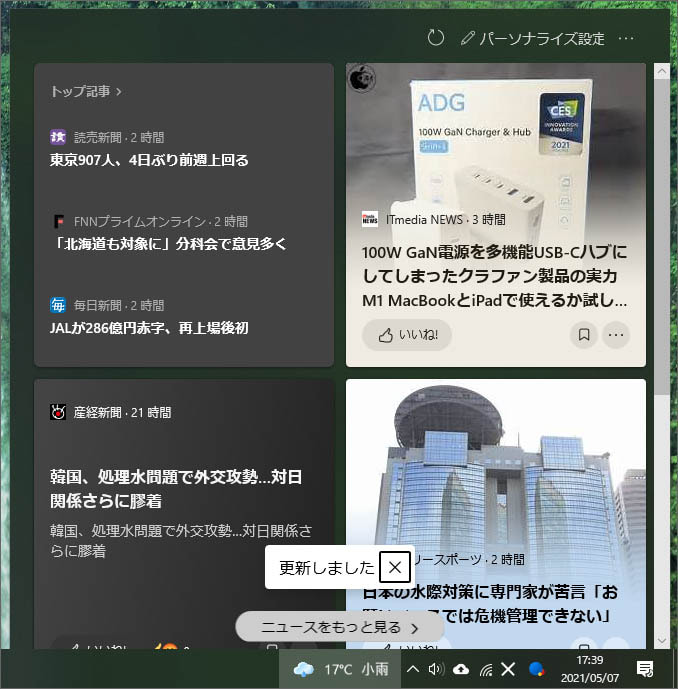Image resolution: width=678 pixels, height=689 pixels.
Task: Open パーソナライズ設定 personalize settings
Action: [533, 39]
